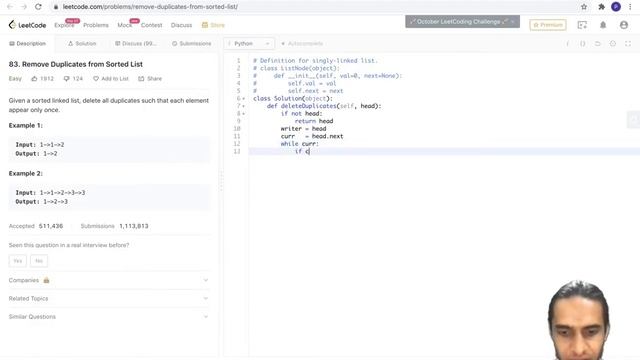Image resolution: width=640 pixels, height=360 pixels.
Task: Click the curly braces shortcuts icon
Action: coord(582,43)
